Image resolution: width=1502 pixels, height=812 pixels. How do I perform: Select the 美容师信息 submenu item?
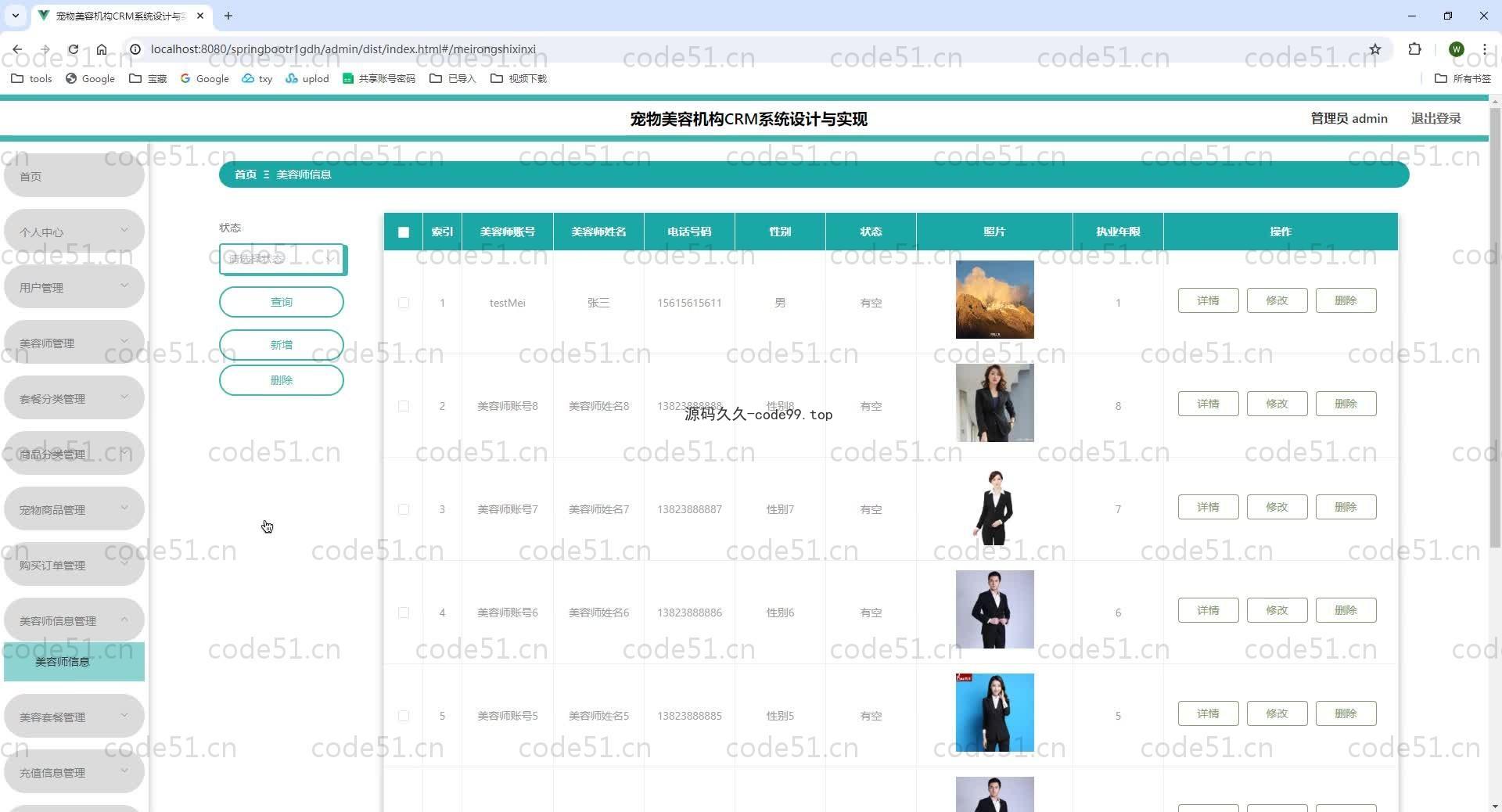74,662
